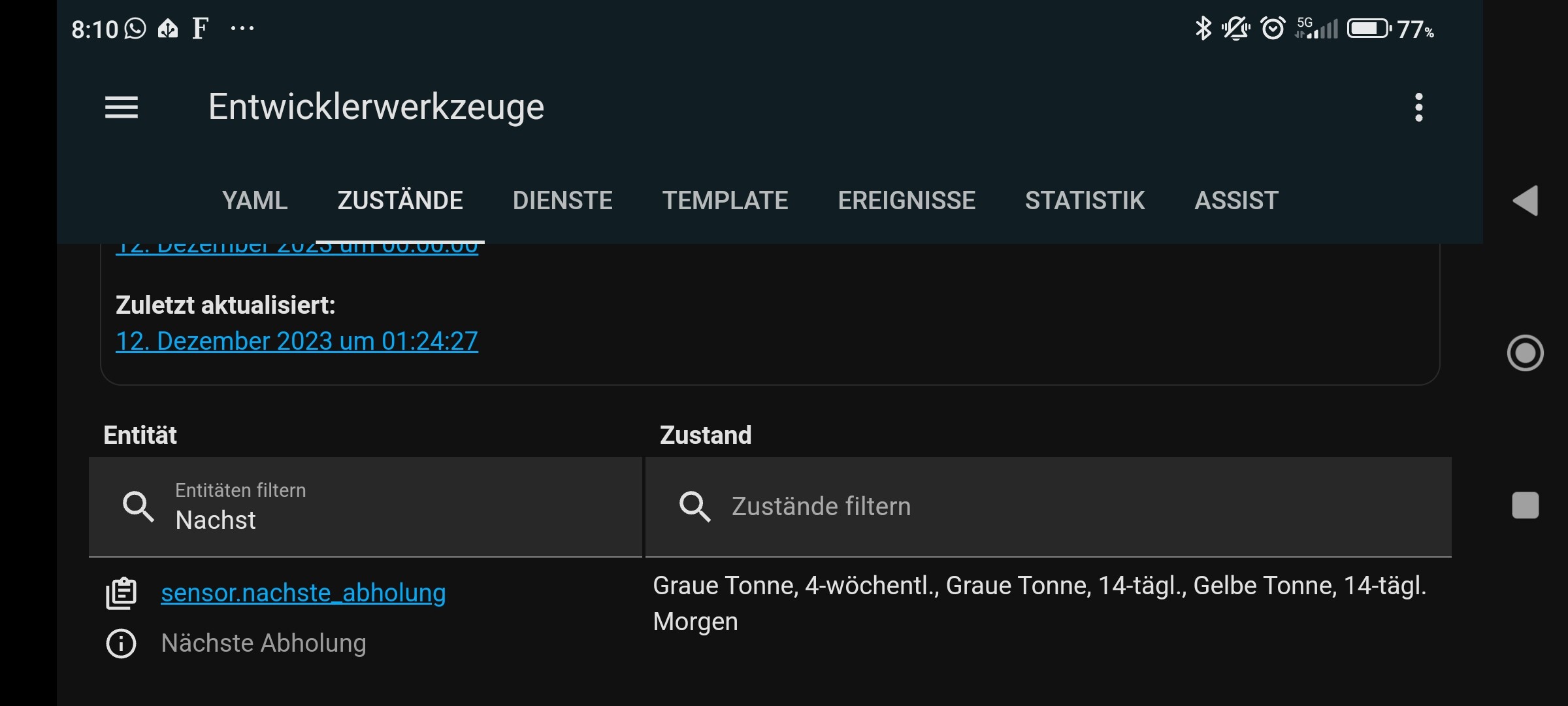Viewport: 1568px width, 706px height.
Task: Open the three-dot overflow menu
Action: (x=1418, y=107)
